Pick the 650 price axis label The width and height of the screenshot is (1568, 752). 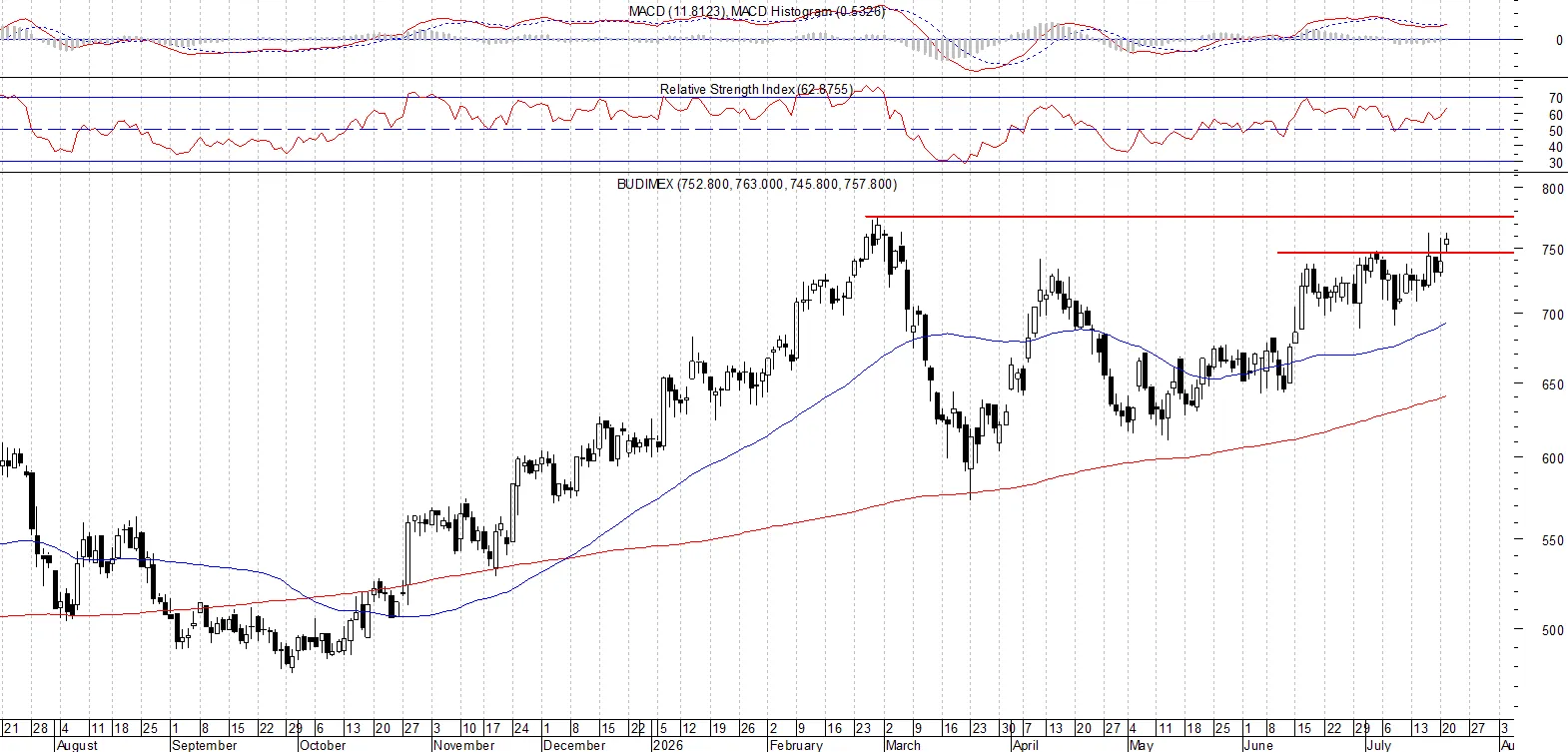(1552, 384)
